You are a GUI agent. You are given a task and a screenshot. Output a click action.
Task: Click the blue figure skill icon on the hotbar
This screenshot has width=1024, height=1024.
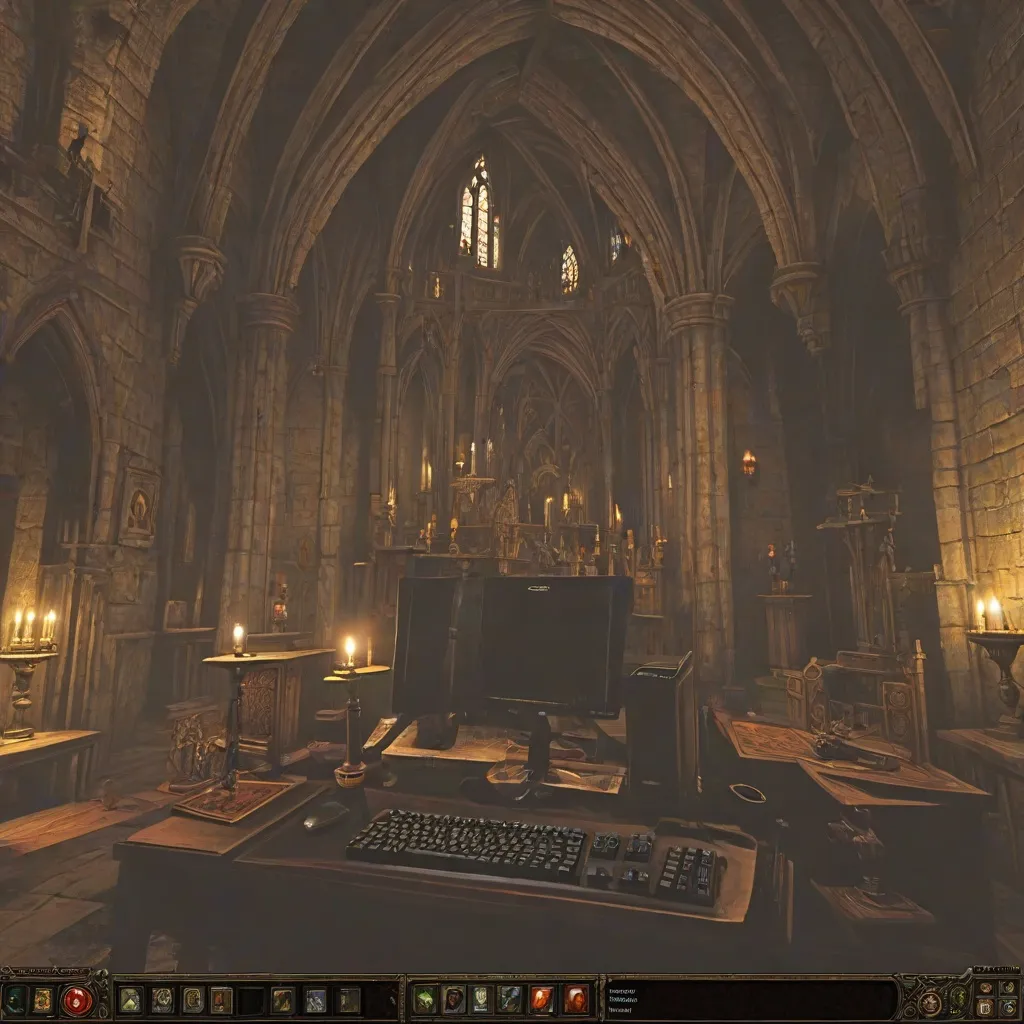point(317,1000)
